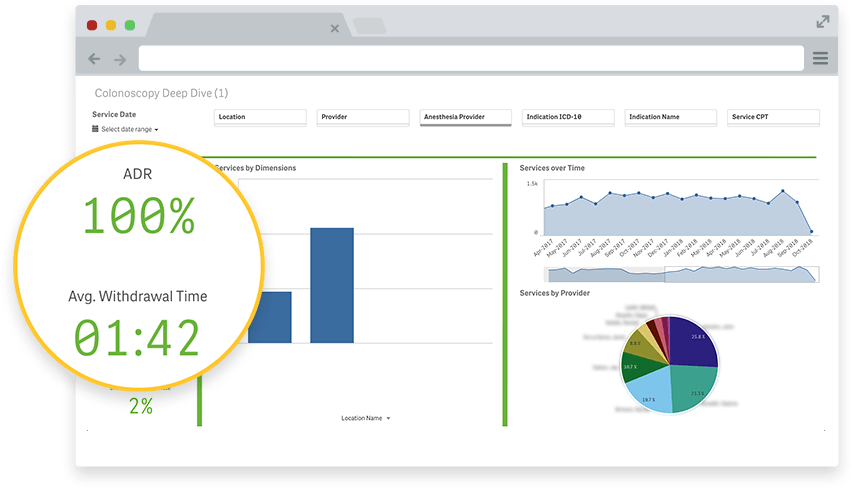Open the Provider filter

point(363,117)
